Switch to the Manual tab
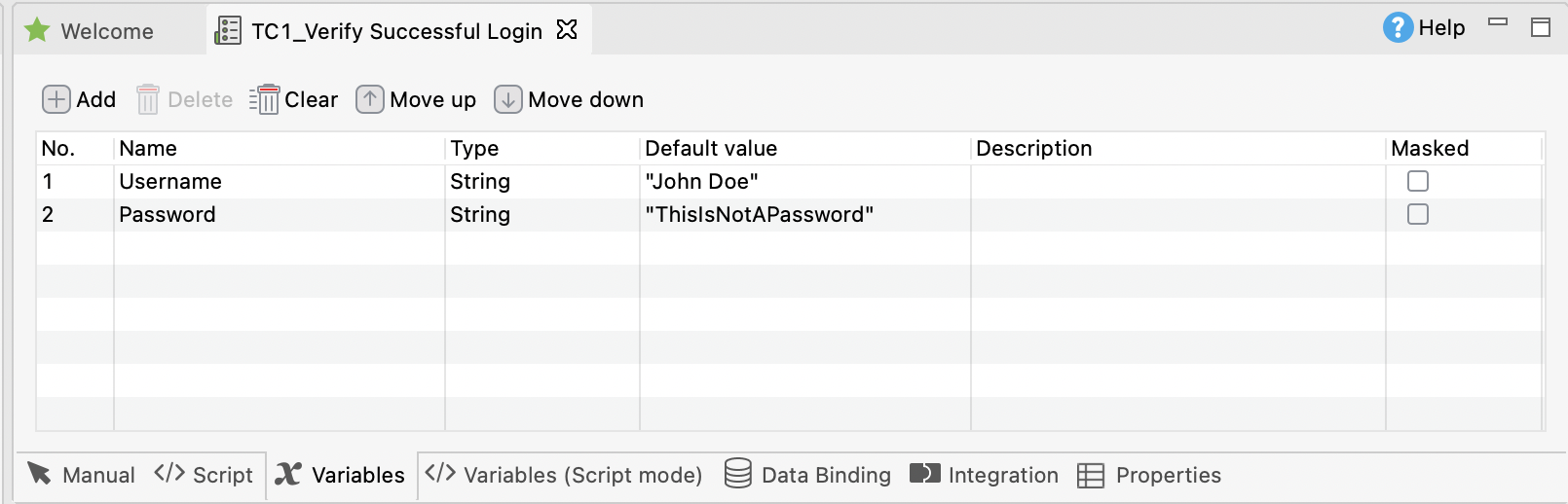This screenshot has width=1568, height=504. (82, 475)
